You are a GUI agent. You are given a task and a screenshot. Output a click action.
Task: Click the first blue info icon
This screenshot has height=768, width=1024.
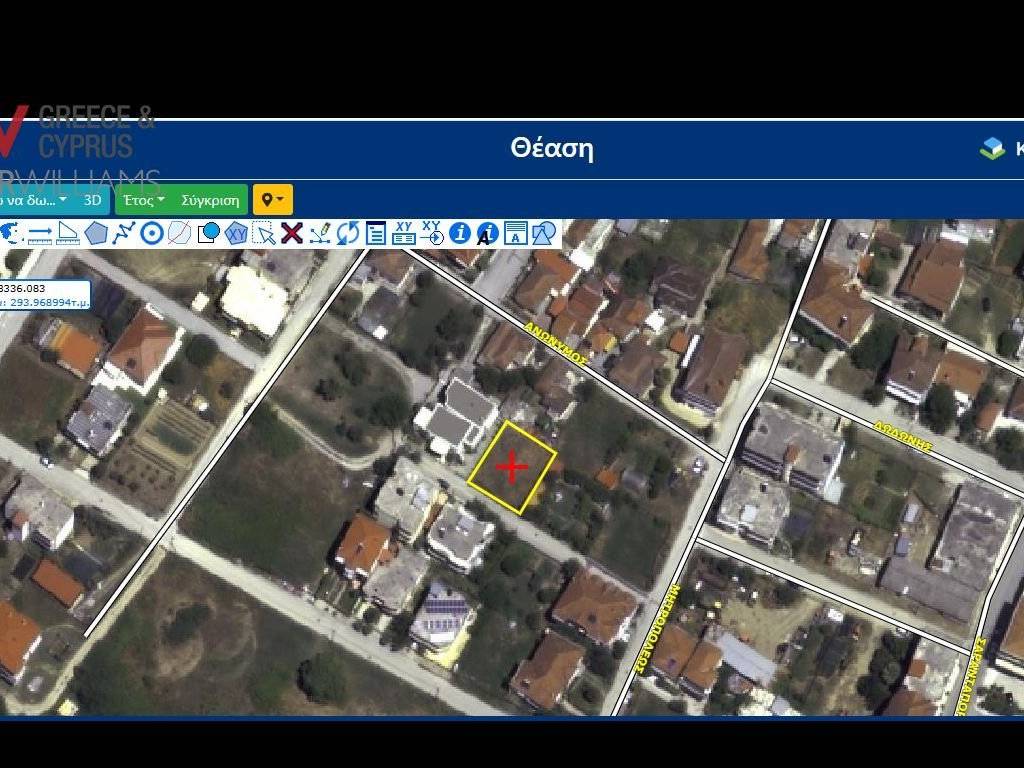pyautogui.click(x=460, y=233)
